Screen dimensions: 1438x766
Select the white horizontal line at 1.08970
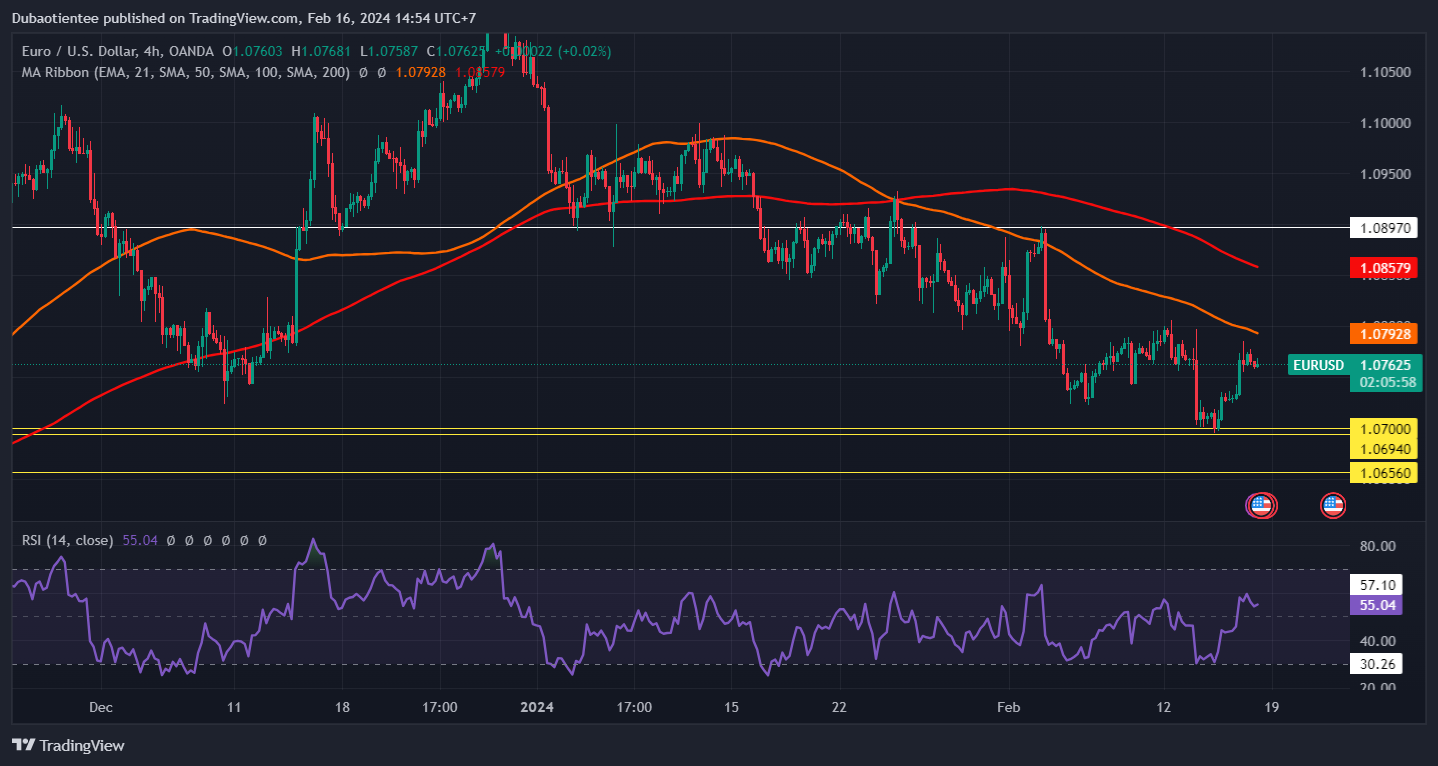pyautogui.click(x=680, y=228)
